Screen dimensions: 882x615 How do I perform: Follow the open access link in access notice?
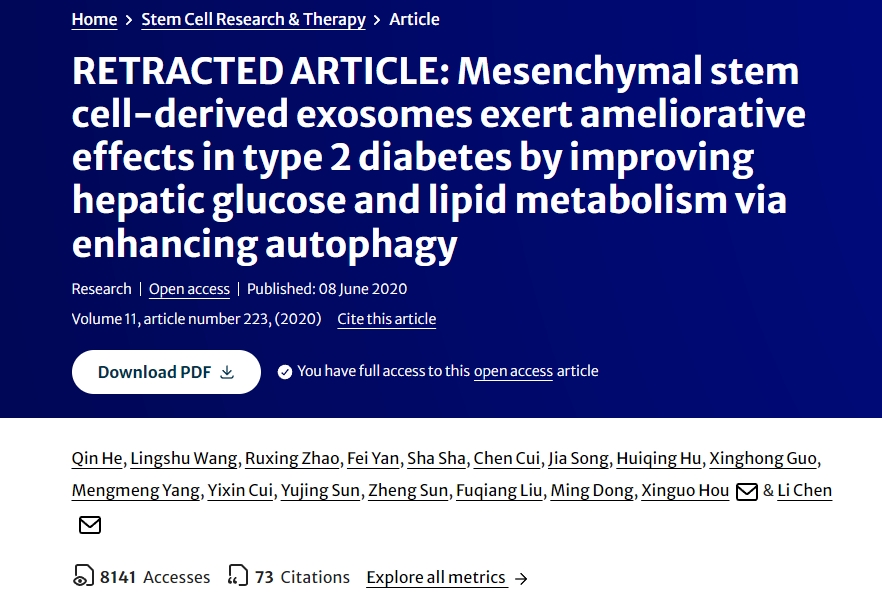tap(513, 371)
